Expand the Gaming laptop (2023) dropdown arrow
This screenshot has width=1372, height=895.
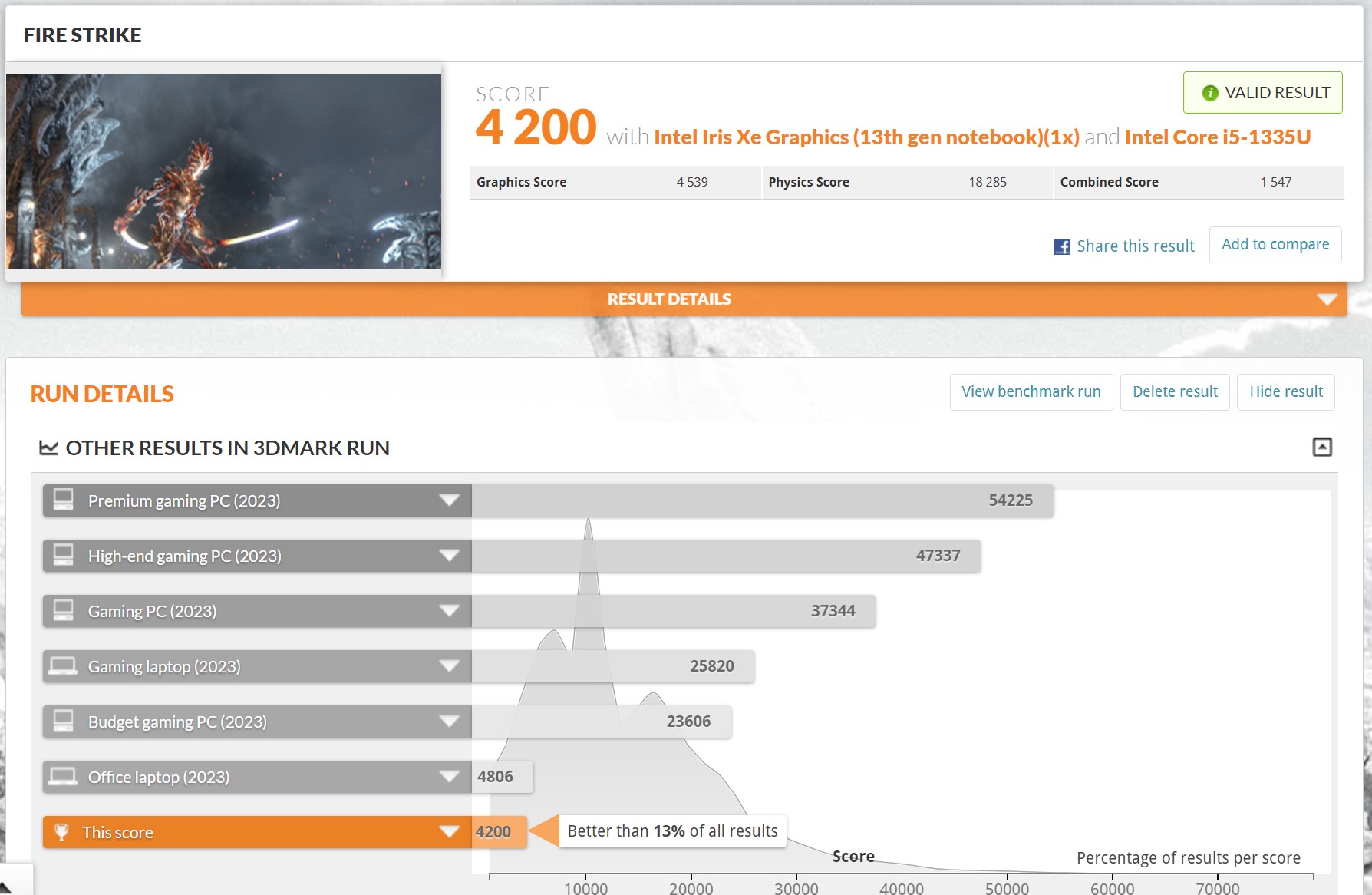[x=449, y=666]
